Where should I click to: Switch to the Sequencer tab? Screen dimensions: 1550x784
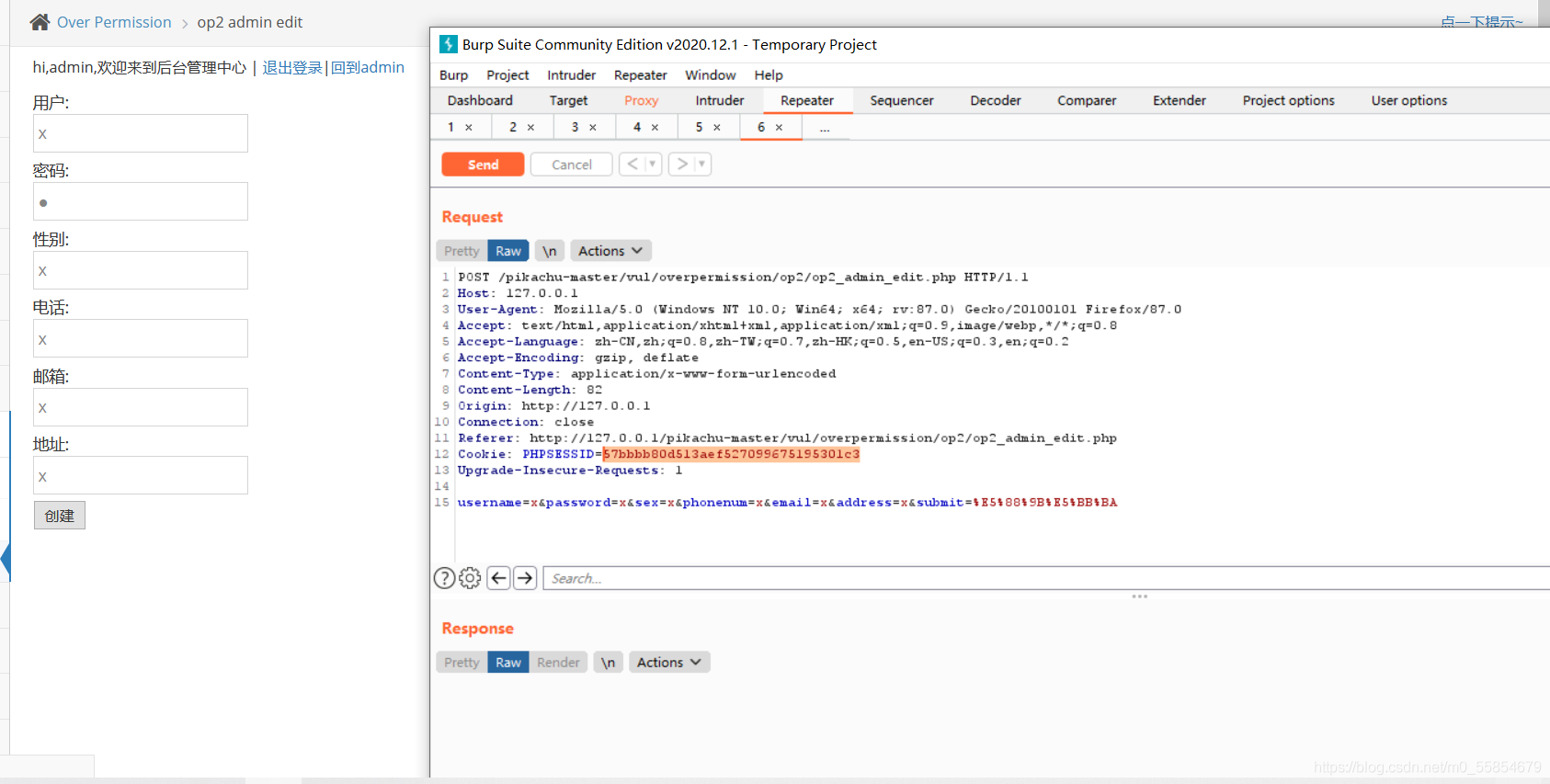902,101
